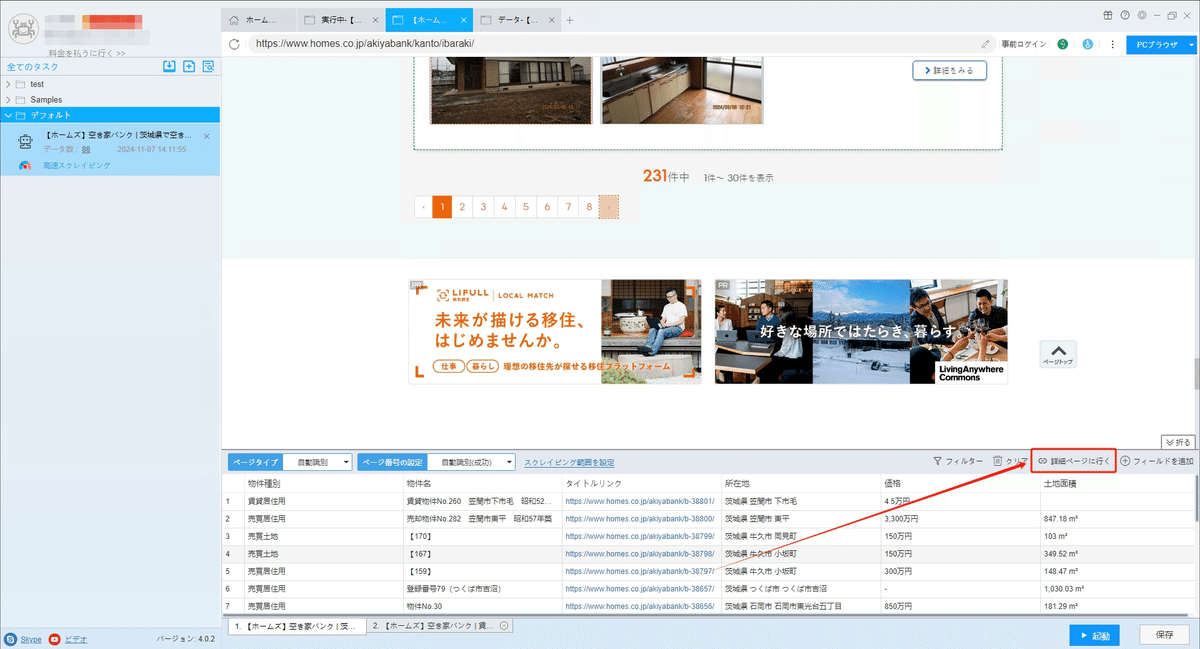Expand the test folder
1200x649 pixels.
(8, 84)
